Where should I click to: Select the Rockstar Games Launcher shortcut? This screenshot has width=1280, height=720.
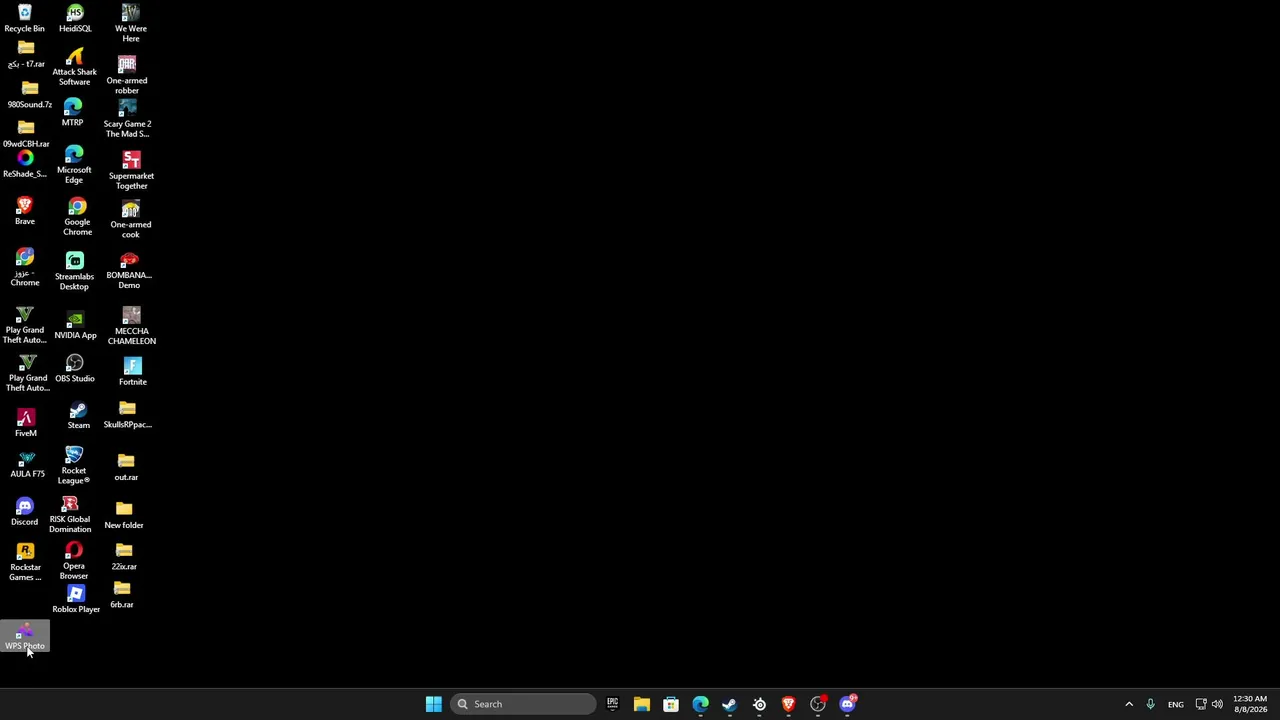[25, 562]
